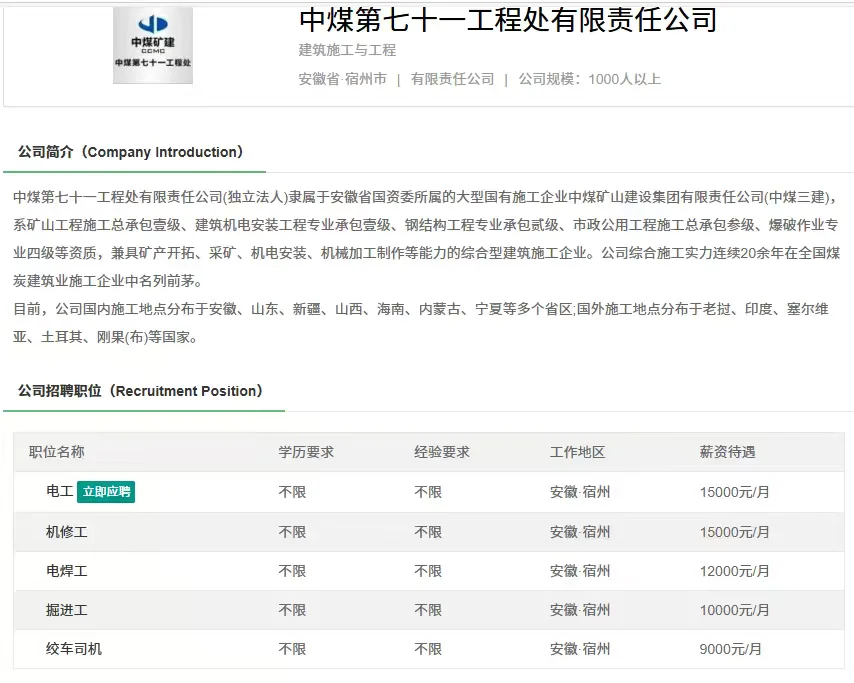Click 安徽·宿州 location in 绞车司机 row
Image resolution: width=854 pixels, height=683 pixels.
point(580,649)
